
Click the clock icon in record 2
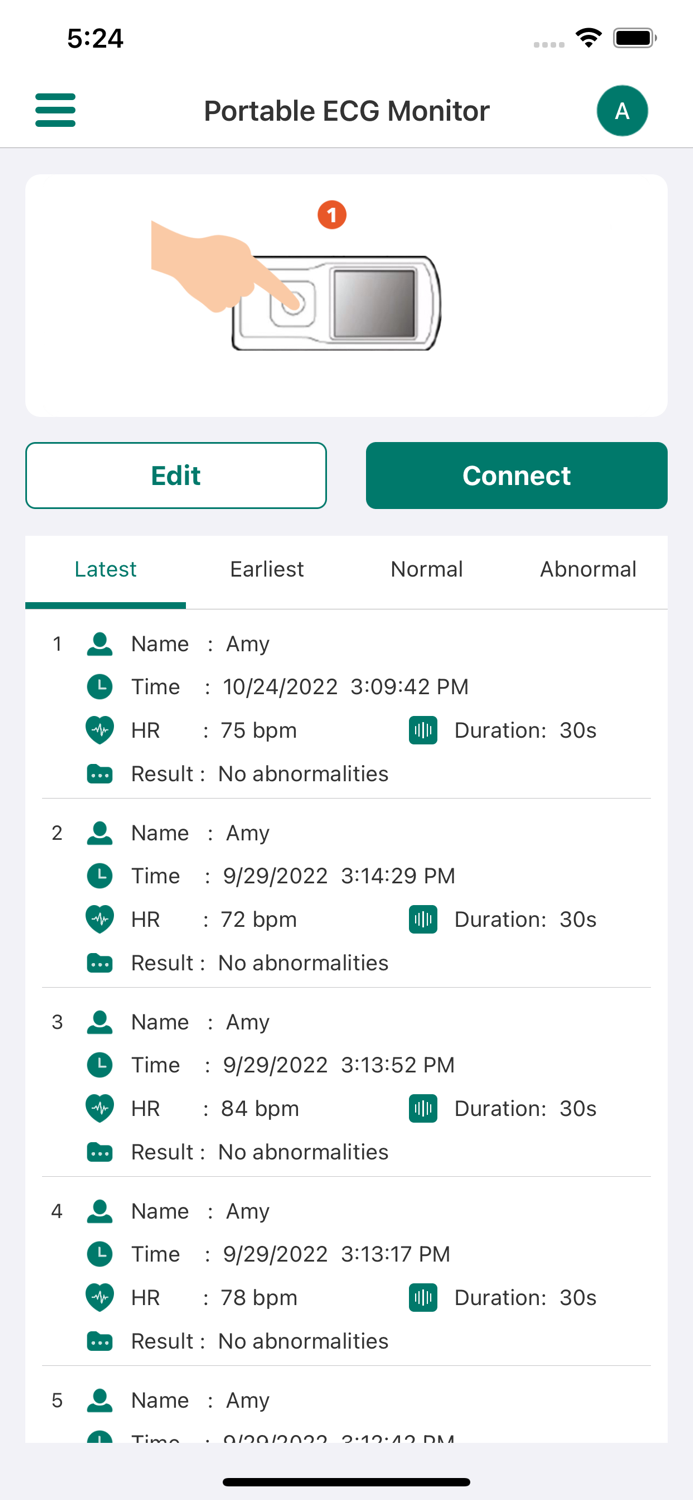click(x=99, y=876)
